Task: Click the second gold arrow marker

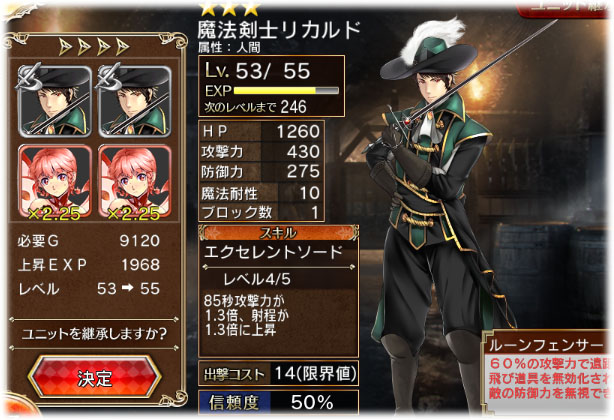Action: tap(85, 47)
